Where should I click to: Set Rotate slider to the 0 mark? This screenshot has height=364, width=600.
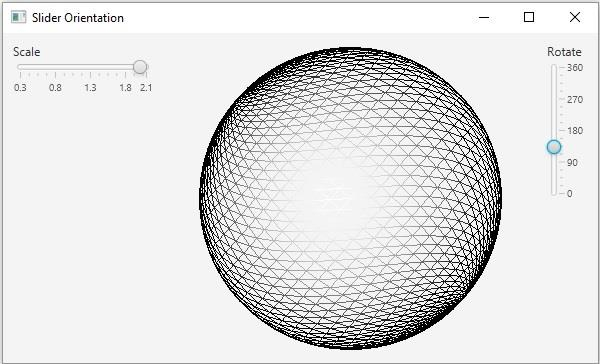click(x=554, y=193)
